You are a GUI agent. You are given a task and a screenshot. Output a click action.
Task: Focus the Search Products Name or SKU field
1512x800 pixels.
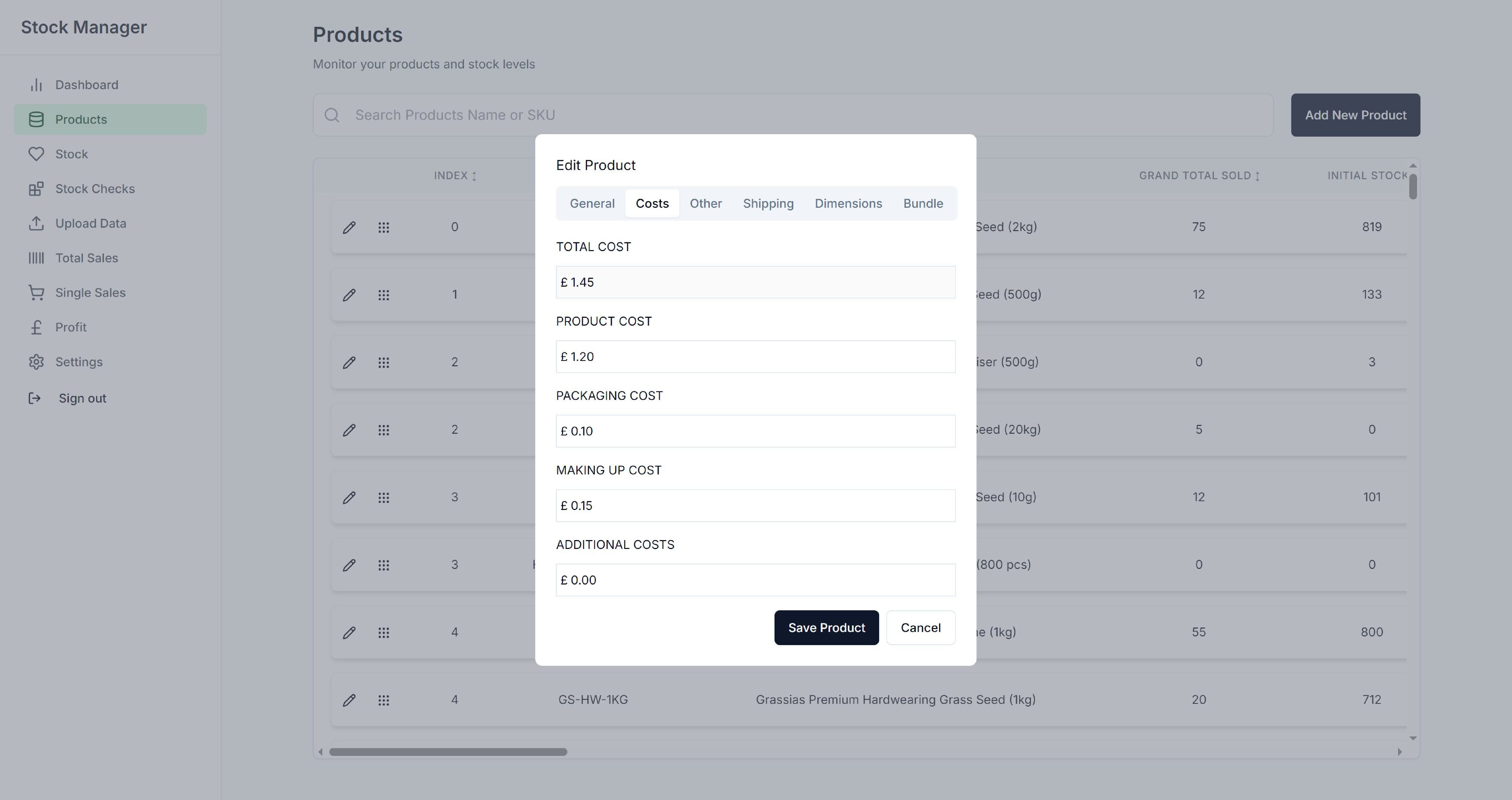pyautogui.click(x=793, y=115)
